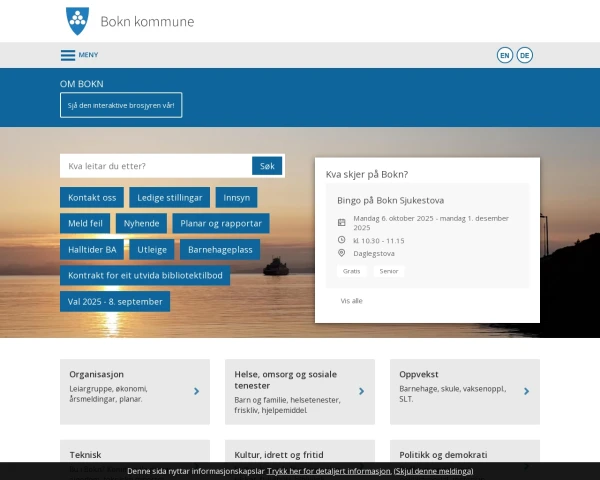The image size is (600, 480).
Task: Open the hamburger MENY icon
Action: click(x=68, y=55)
